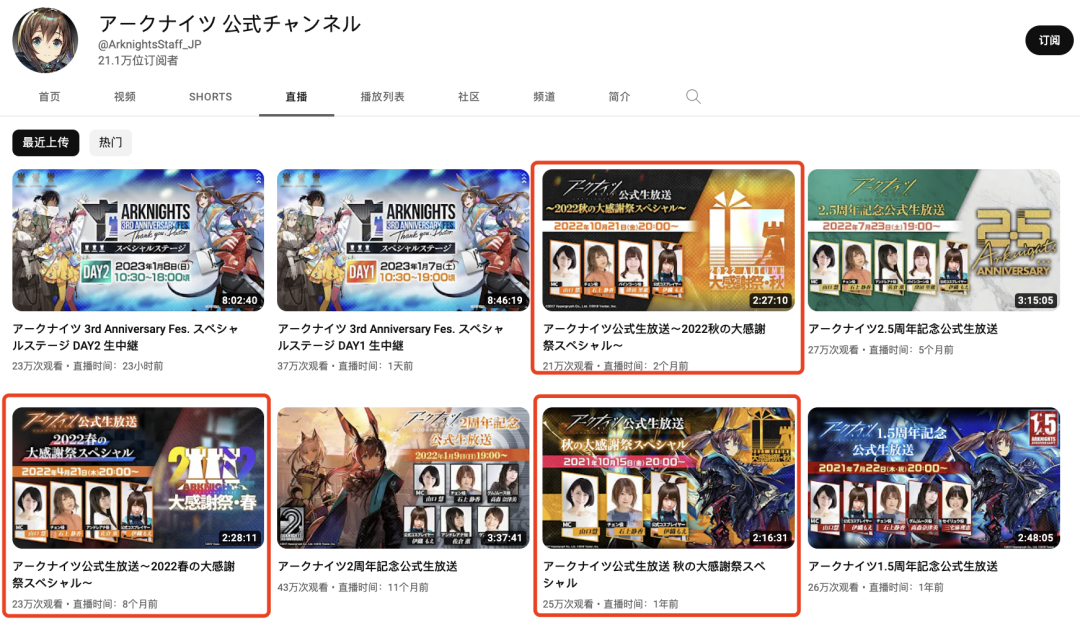Click the 26万次观看 1年前 metadata line
Screen dimensions: 1080x620
875,588
